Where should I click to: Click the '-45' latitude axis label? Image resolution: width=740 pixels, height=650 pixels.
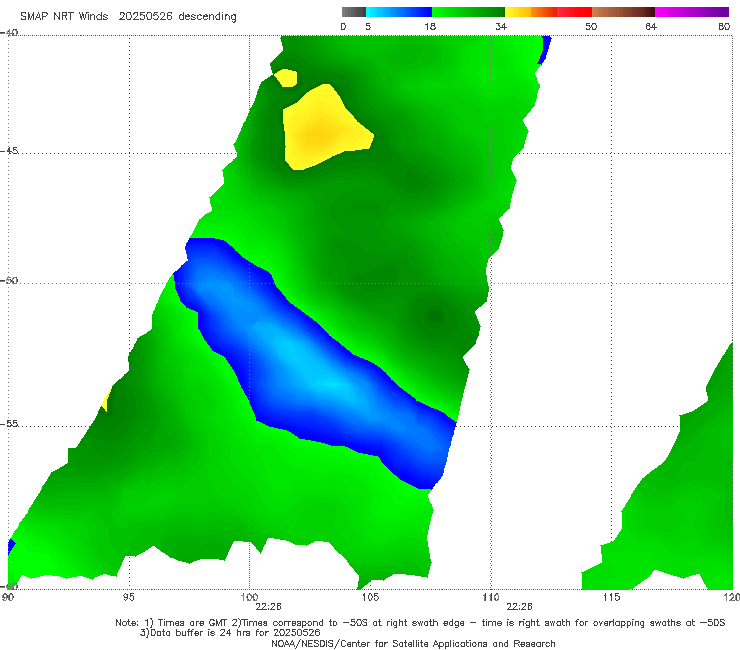click(9, 151)
